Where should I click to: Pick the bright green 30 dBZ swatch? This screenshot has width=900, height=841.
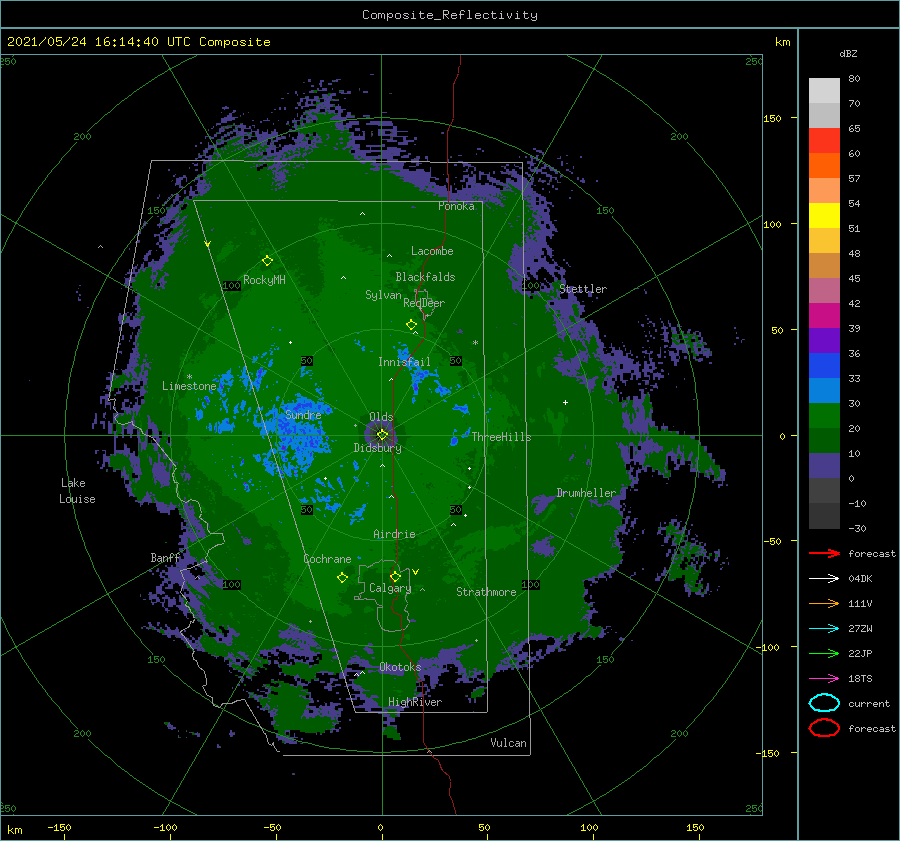coord(824,415)
